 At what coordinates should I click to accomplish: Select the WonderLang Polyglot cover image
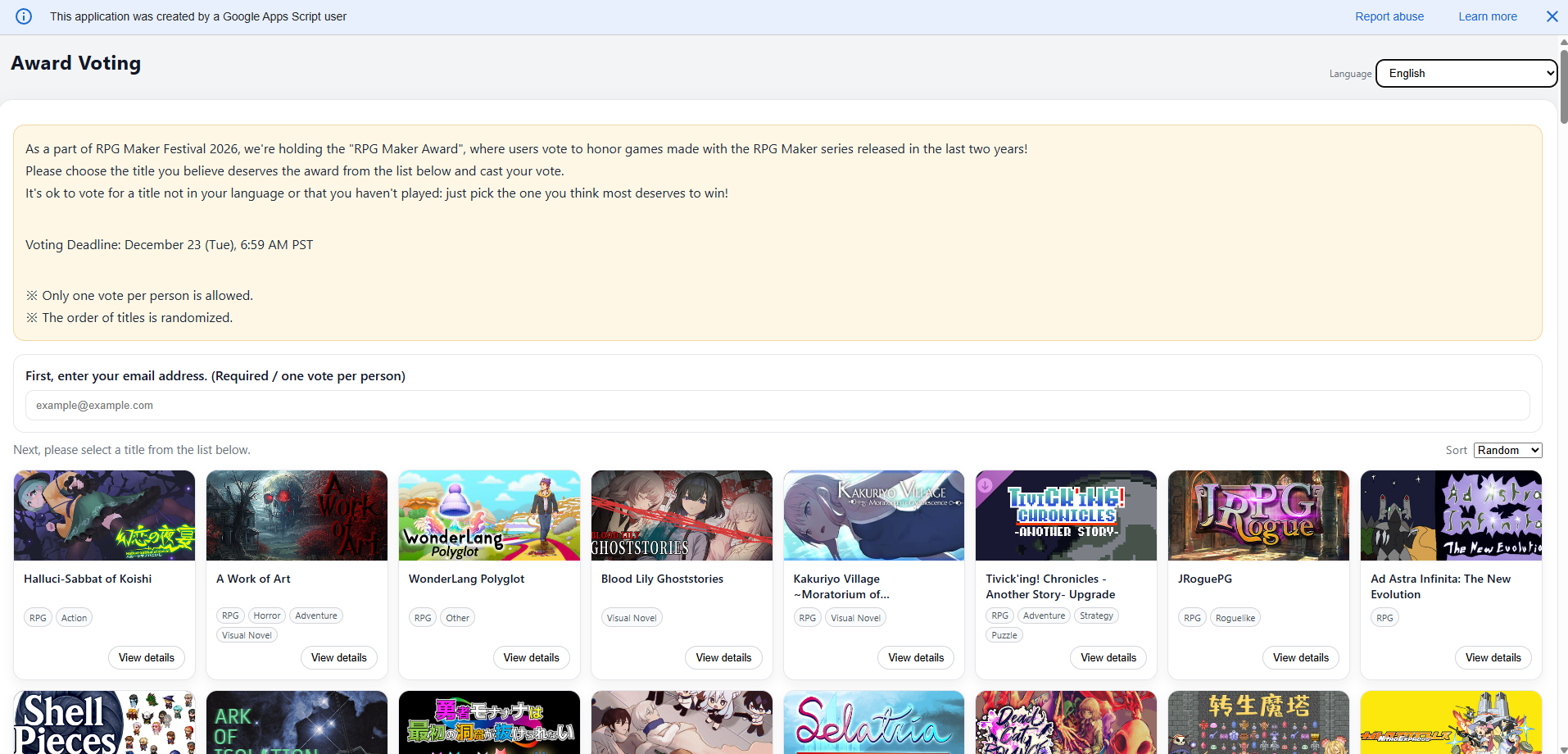pyautogui.click(x=489, y=516)
